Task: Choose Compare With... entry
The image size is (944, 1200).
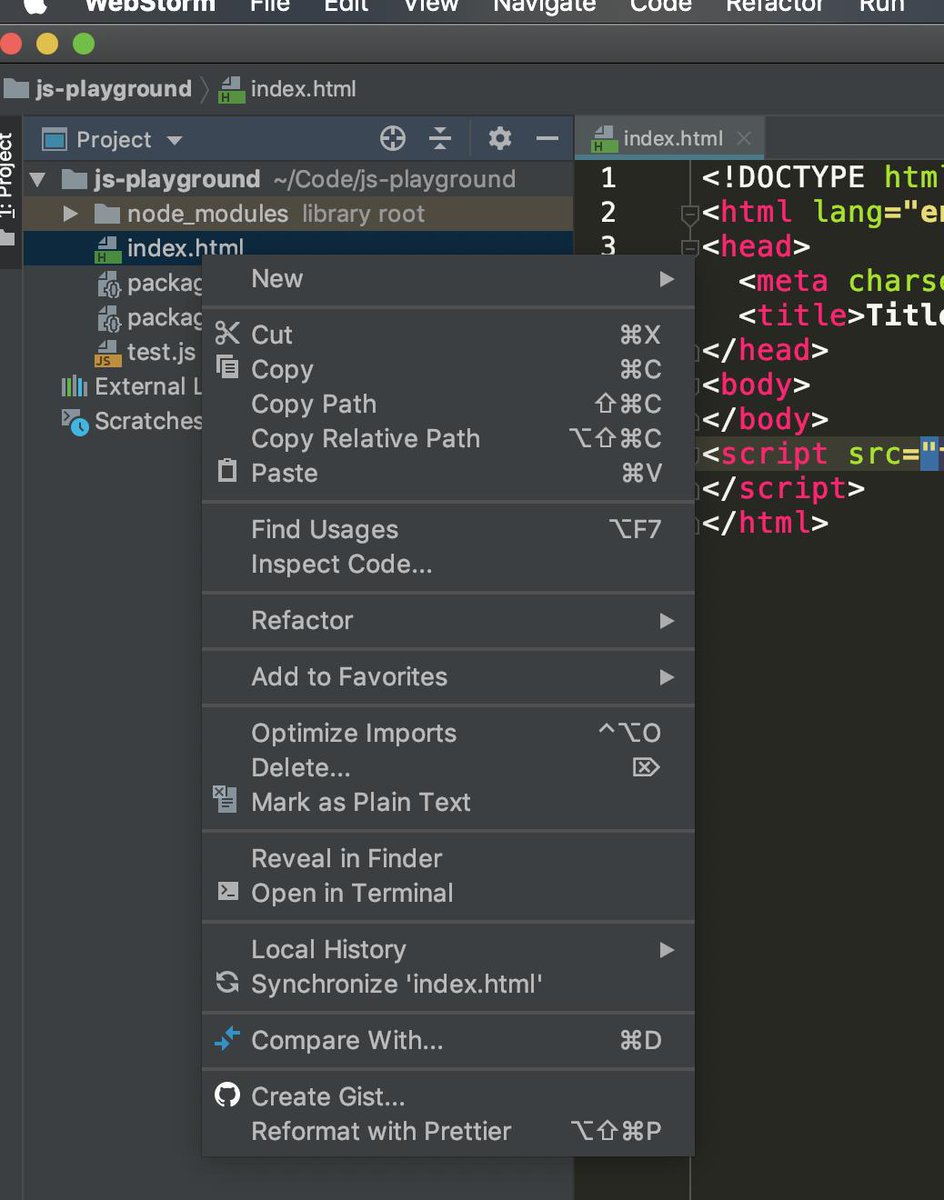Action: coord(448,1041)
